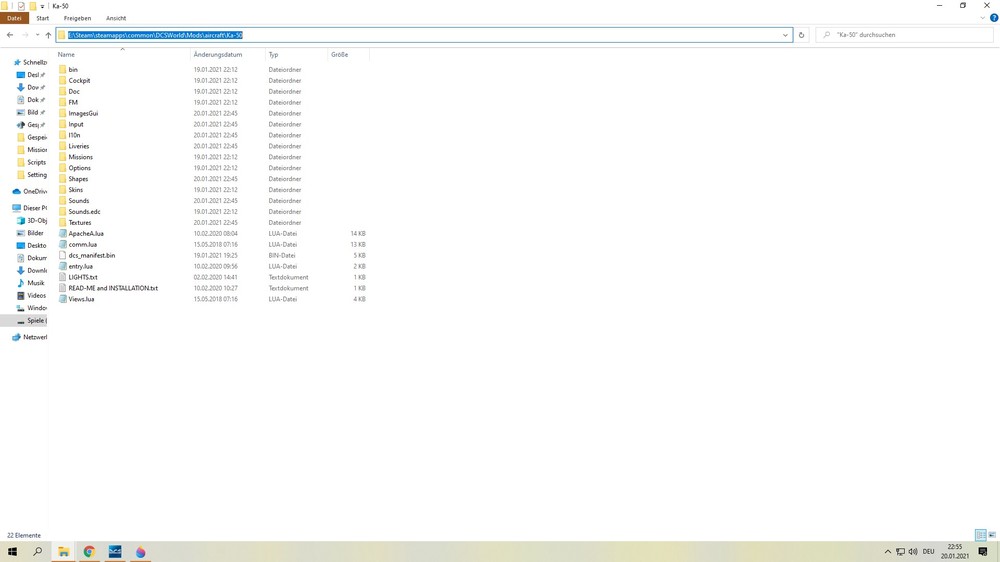
Task: Select the Options folder name
Action: coord(80,168)
